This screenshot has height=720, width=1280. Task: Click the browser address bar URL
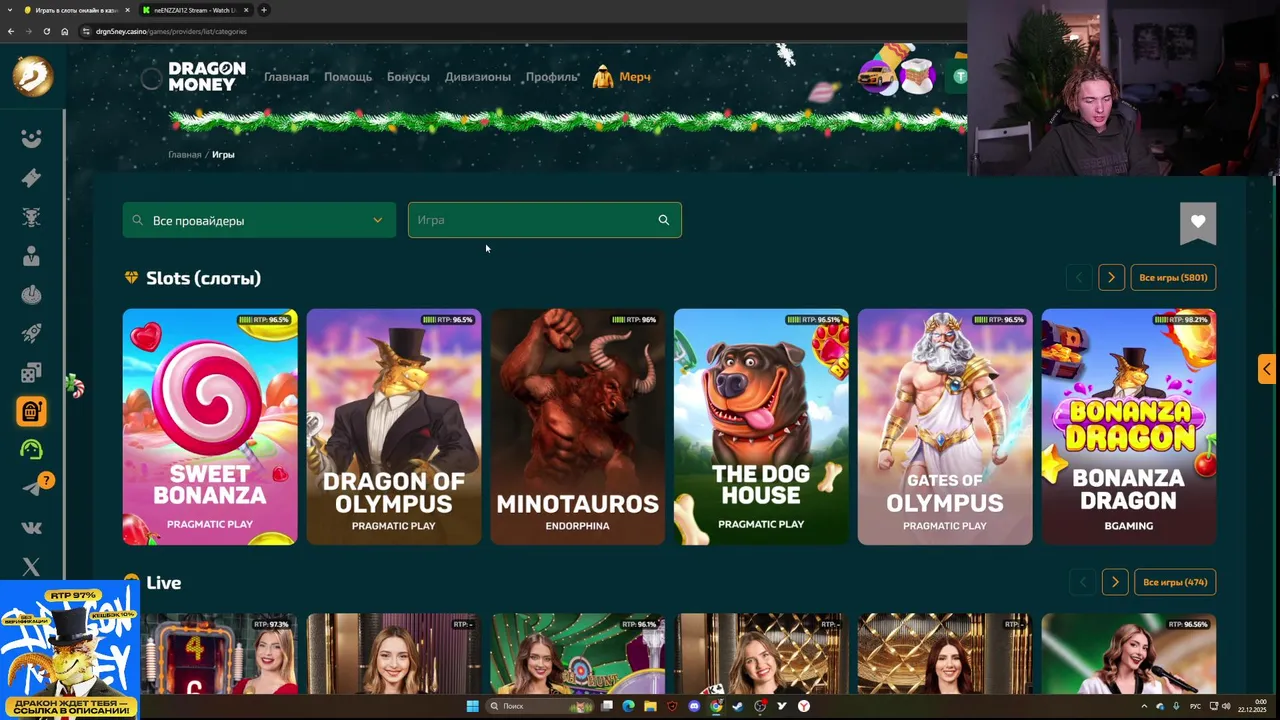point(171,31)
